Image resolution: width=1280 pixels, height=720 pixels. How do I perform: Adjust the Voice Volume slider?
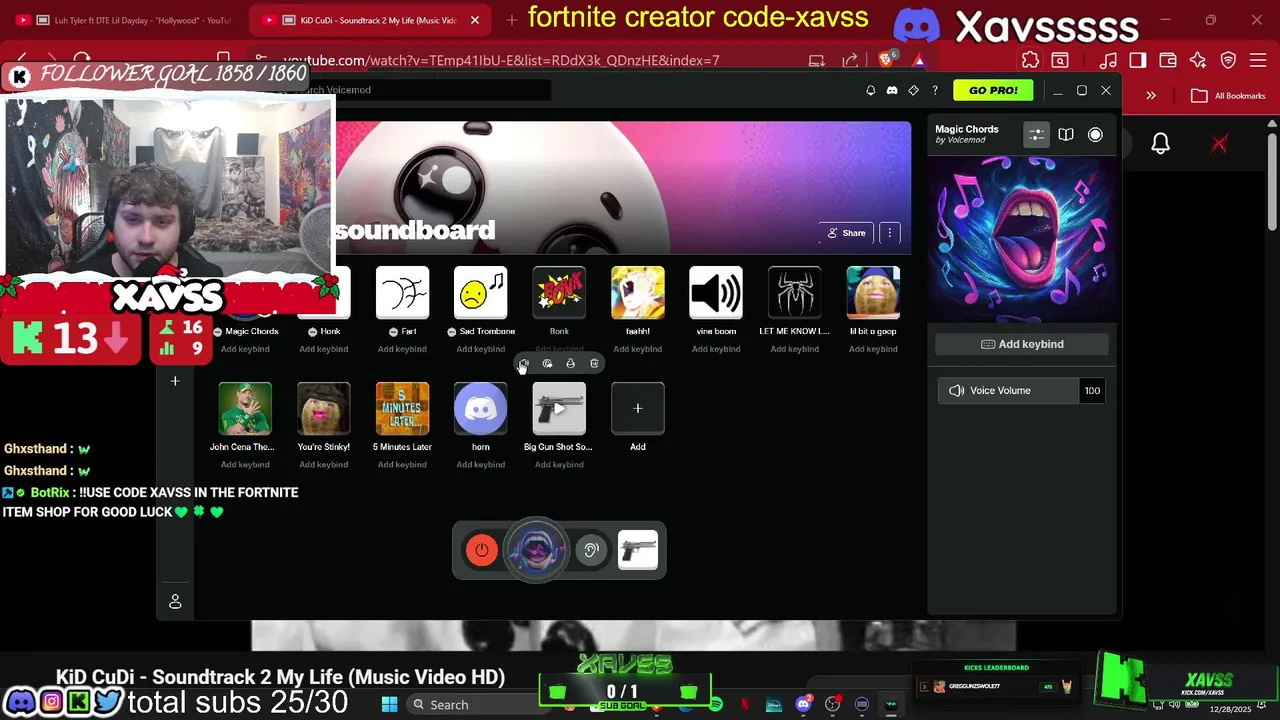(1008, 391)
